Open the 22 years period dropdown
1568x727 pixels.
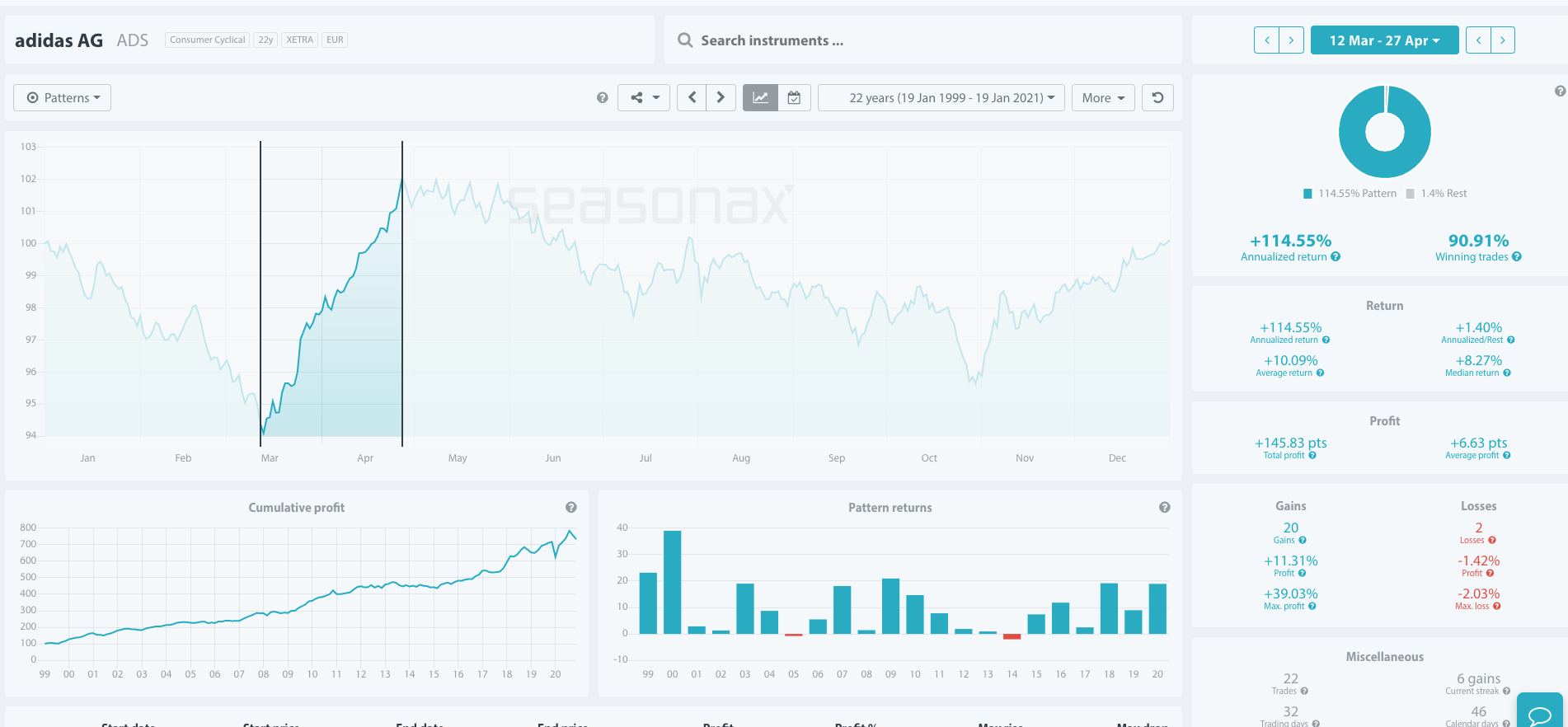point(941,97)
